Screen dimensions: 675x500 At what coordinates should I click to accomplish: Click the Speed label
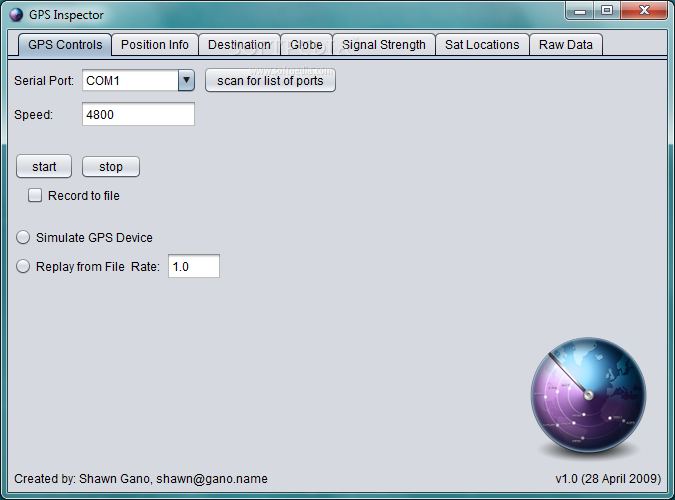coord(34,115)
